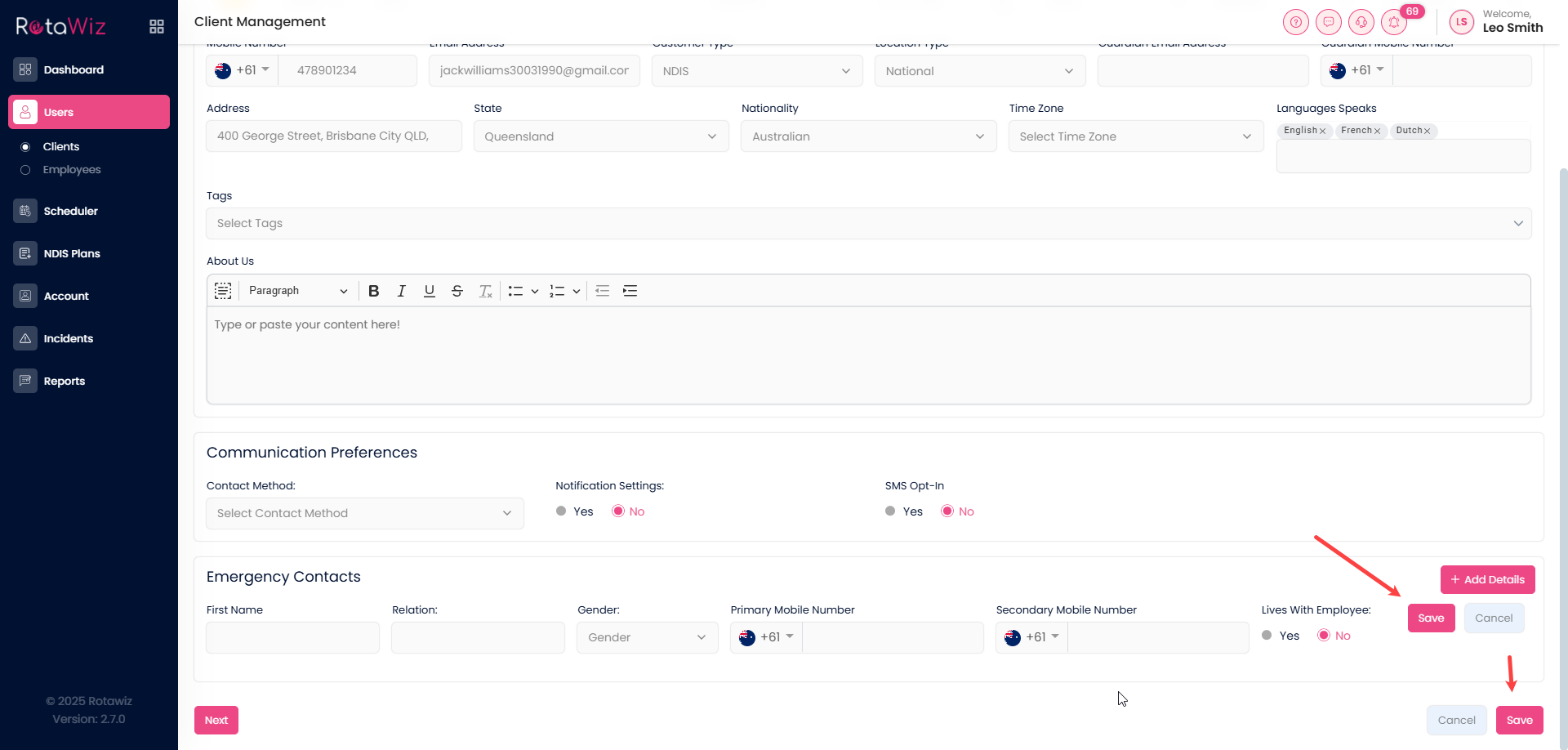Click the increase indent icon
This screenshot has width=1568, height=750.
(x=630, y=291)
